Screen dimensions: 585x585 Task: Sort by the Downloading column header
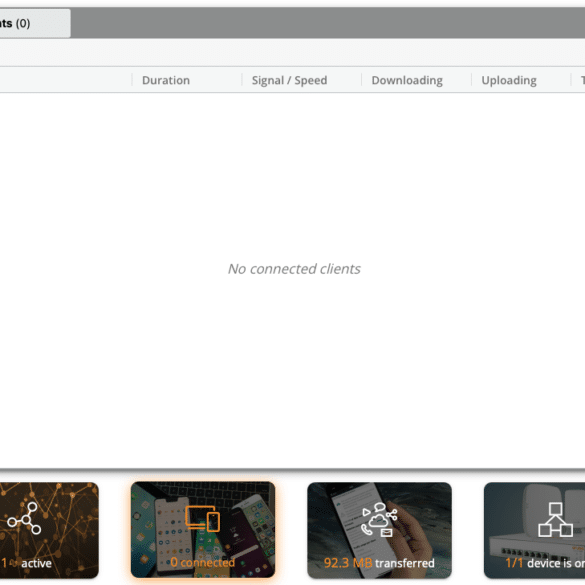tap(407, 80)
